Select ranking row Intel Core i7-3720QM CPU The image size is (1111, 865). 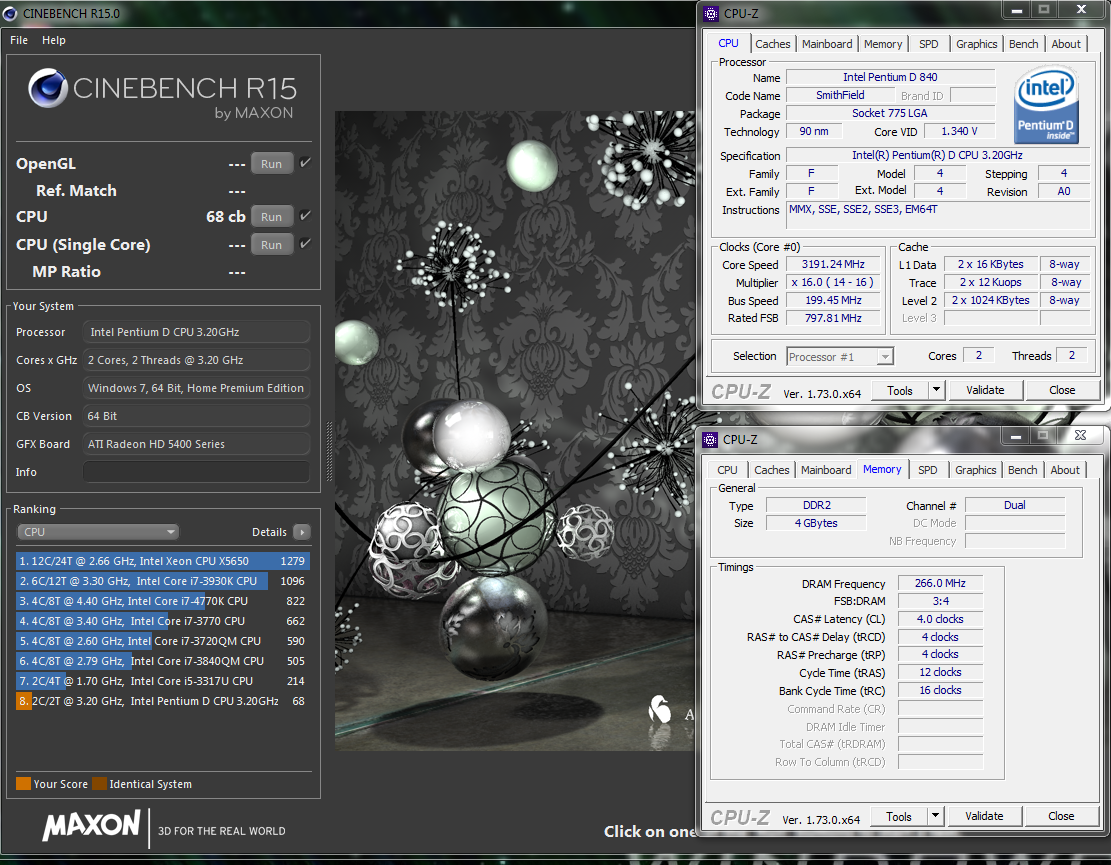(162, 641)
